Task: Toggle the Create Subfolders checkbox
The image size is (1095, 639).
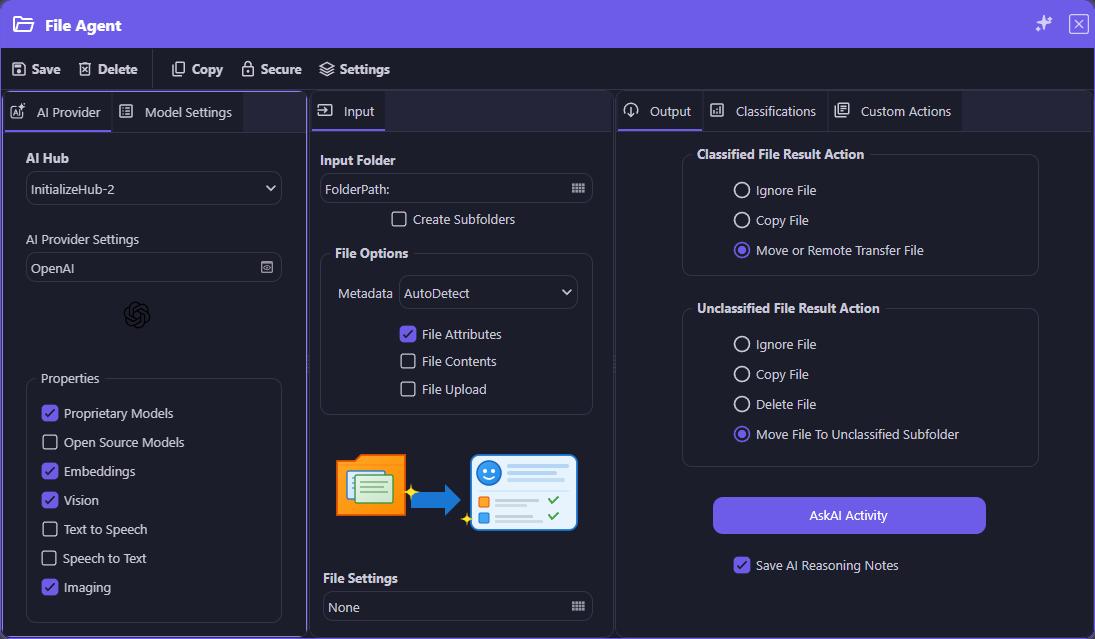Action: point(399,219)
